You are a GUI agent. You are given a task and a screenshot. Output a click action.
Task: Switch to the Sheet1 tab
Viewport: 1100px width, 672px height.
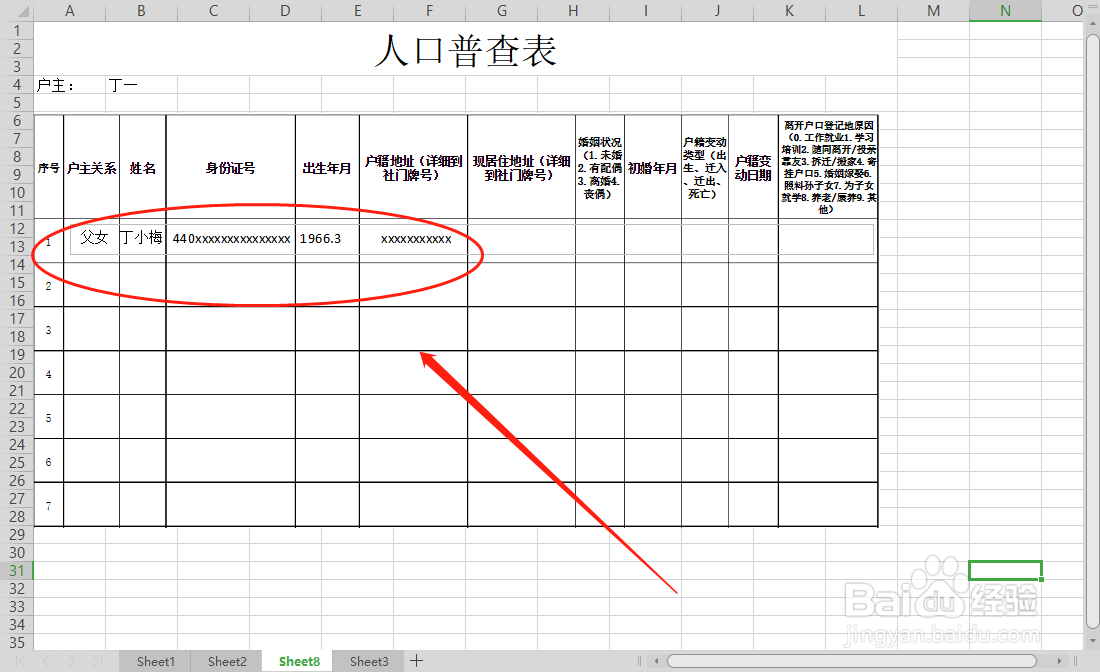(x=155, y=661)
